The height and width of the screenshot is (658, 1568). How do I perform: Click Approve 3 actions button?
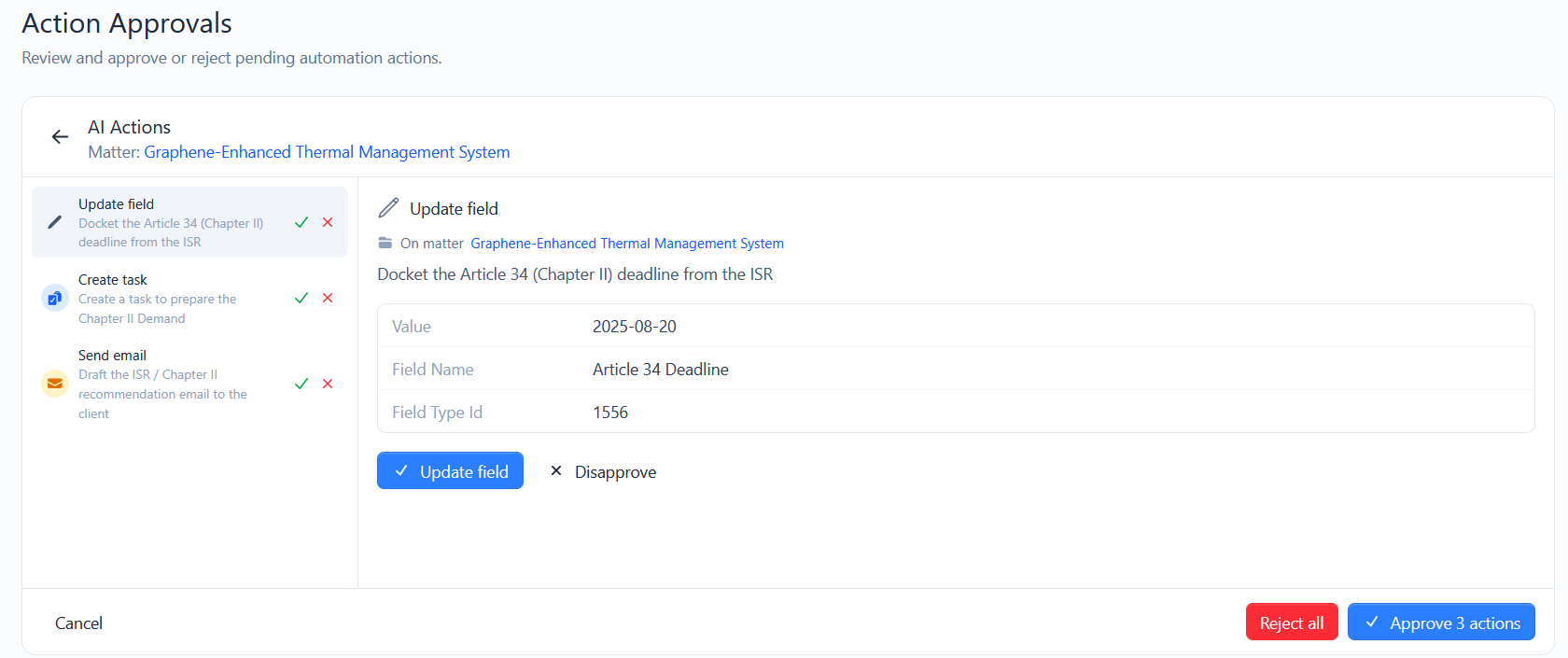point(1441,623)
